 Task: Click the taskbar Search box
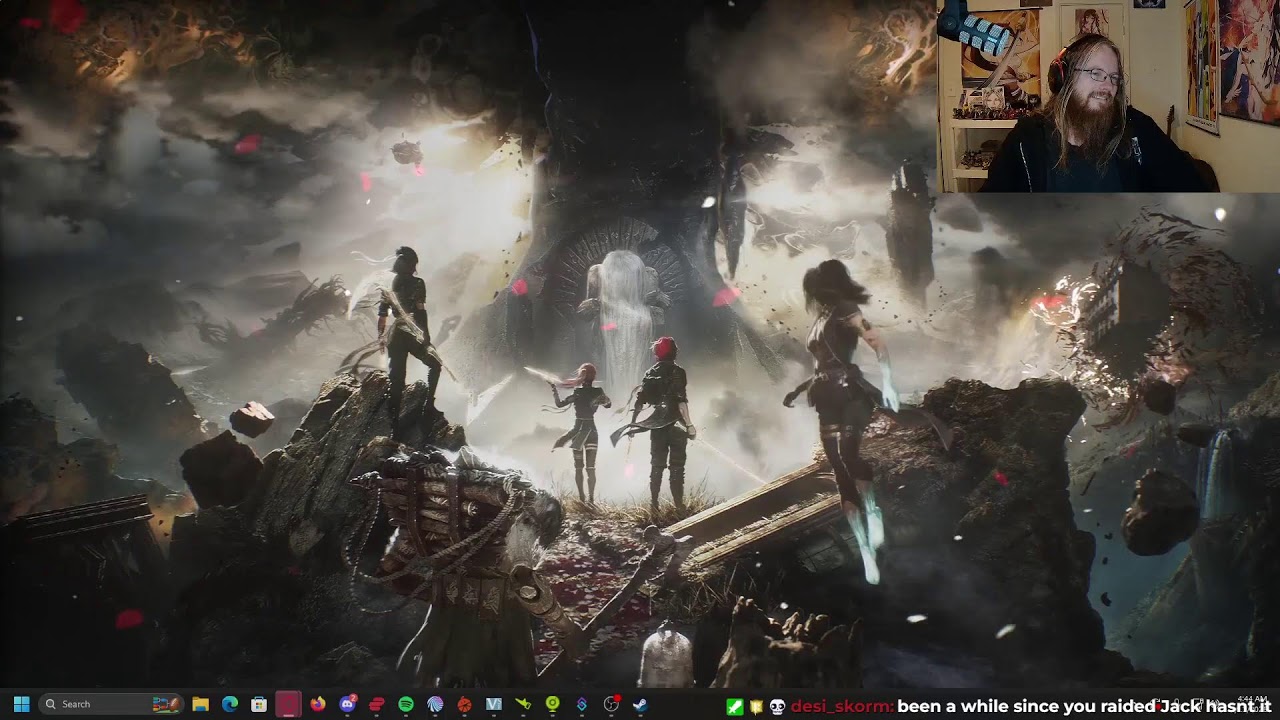(110, 704)
